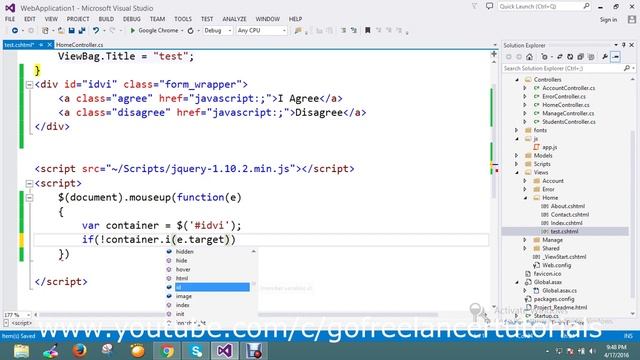Select StudentsController.cs in Solution Explorer
640x360 pixels.
tap(569, 122)
